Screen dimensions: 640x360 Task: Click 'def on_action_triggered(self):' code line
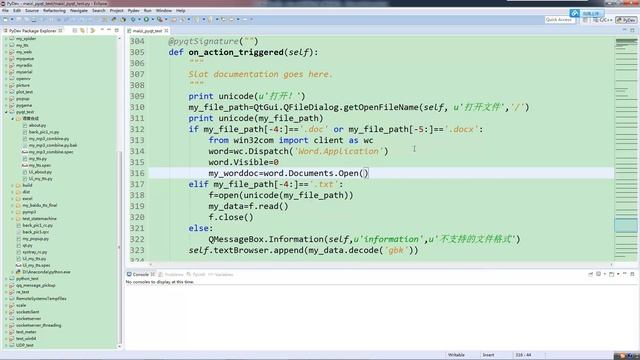click(x=243, y=52)
